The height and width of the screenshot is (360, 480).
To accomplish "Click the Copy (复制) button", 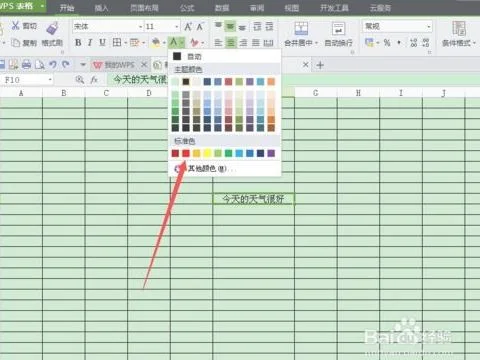I will click(24, 43).
